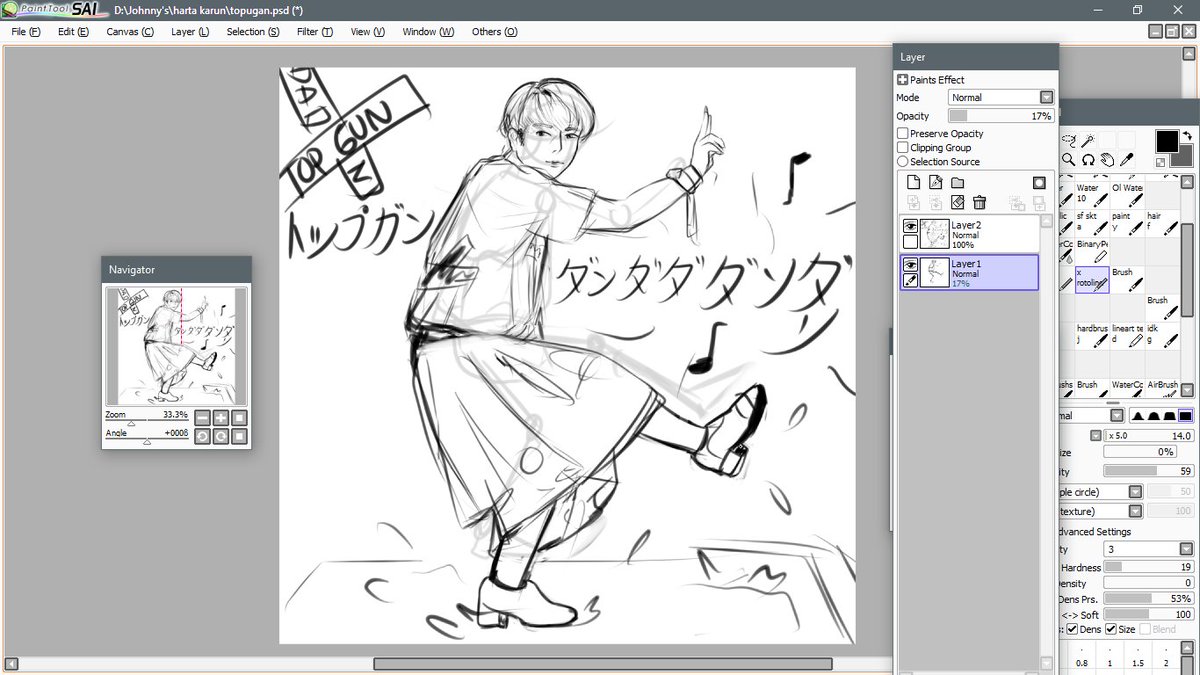Rotate view clockwise in Navigator
This screenshot has height=675, width=1200.
click(x=221, y=436)
